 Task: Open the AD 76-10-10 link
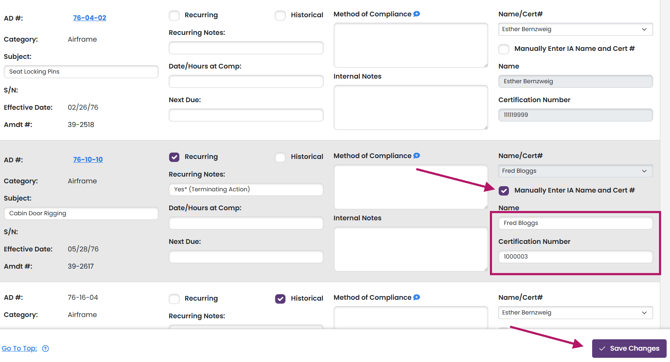click(88, 159)
